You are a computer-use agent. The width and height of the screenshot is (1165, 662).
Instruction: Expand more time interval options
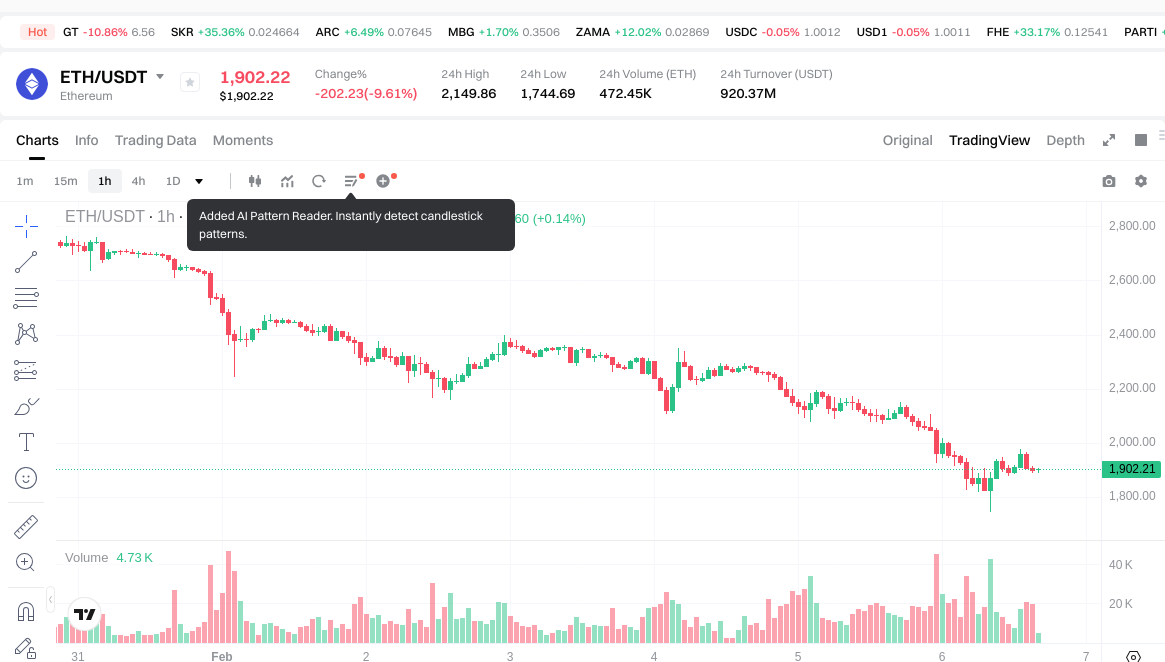[x=199, y=181]
